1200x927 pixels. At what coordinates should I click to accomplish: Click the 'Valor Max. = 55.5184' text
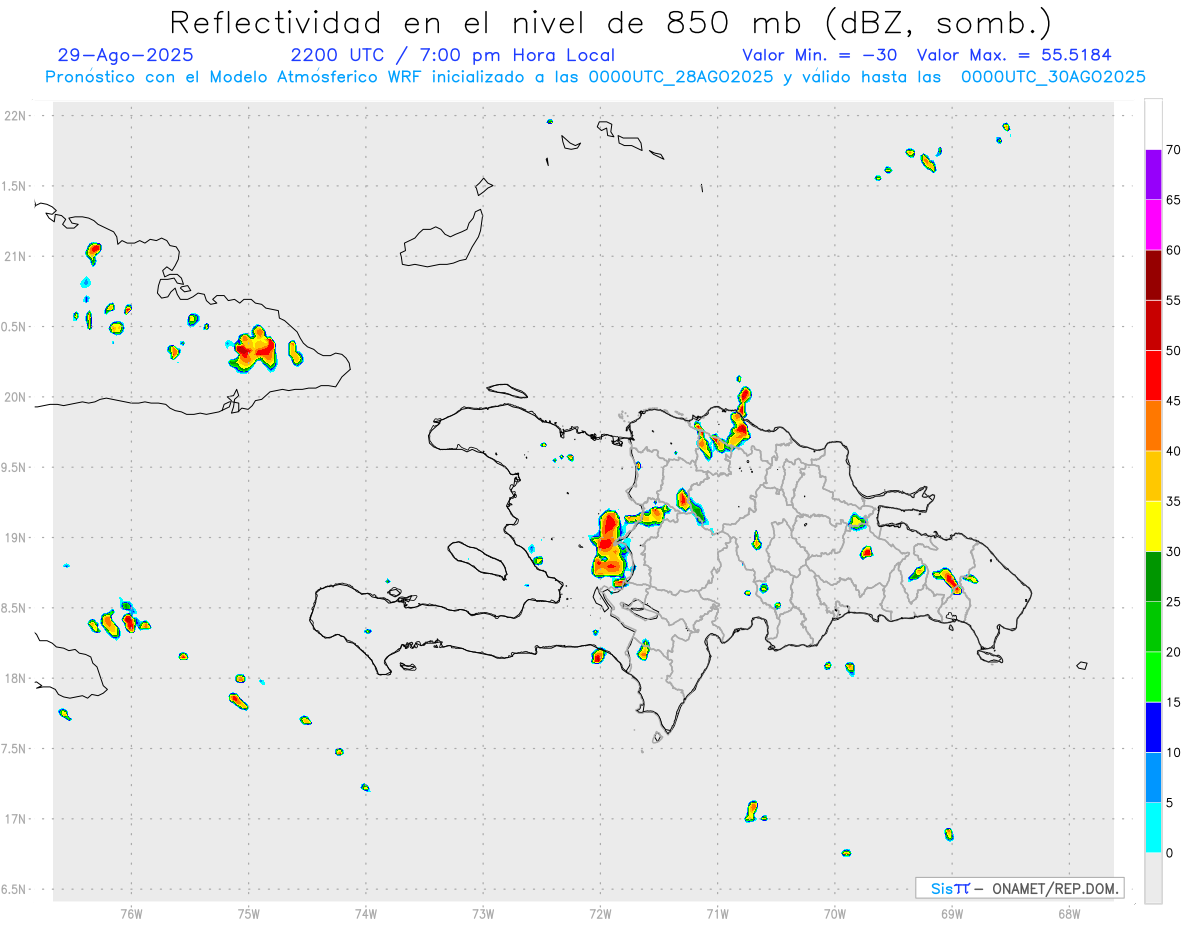(1014, 55)
